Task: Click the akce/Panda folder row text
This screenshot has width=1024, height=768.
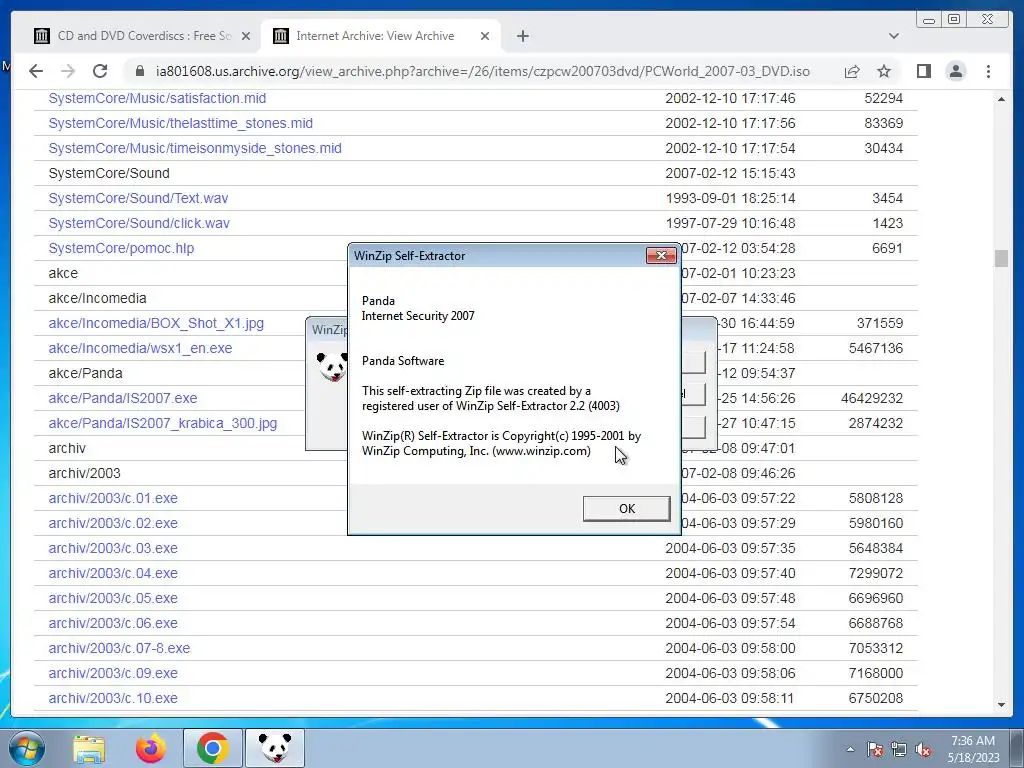Action: pos(85,373)
